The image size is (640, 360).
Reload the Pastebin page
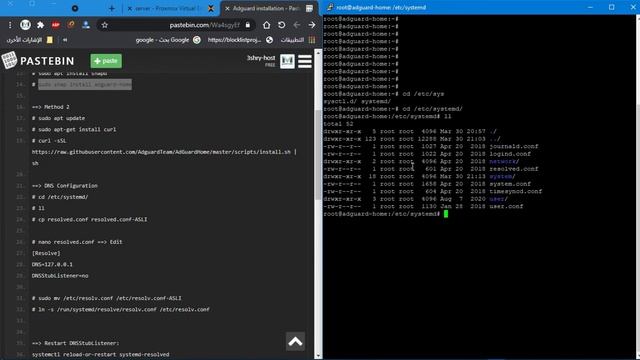282,25
